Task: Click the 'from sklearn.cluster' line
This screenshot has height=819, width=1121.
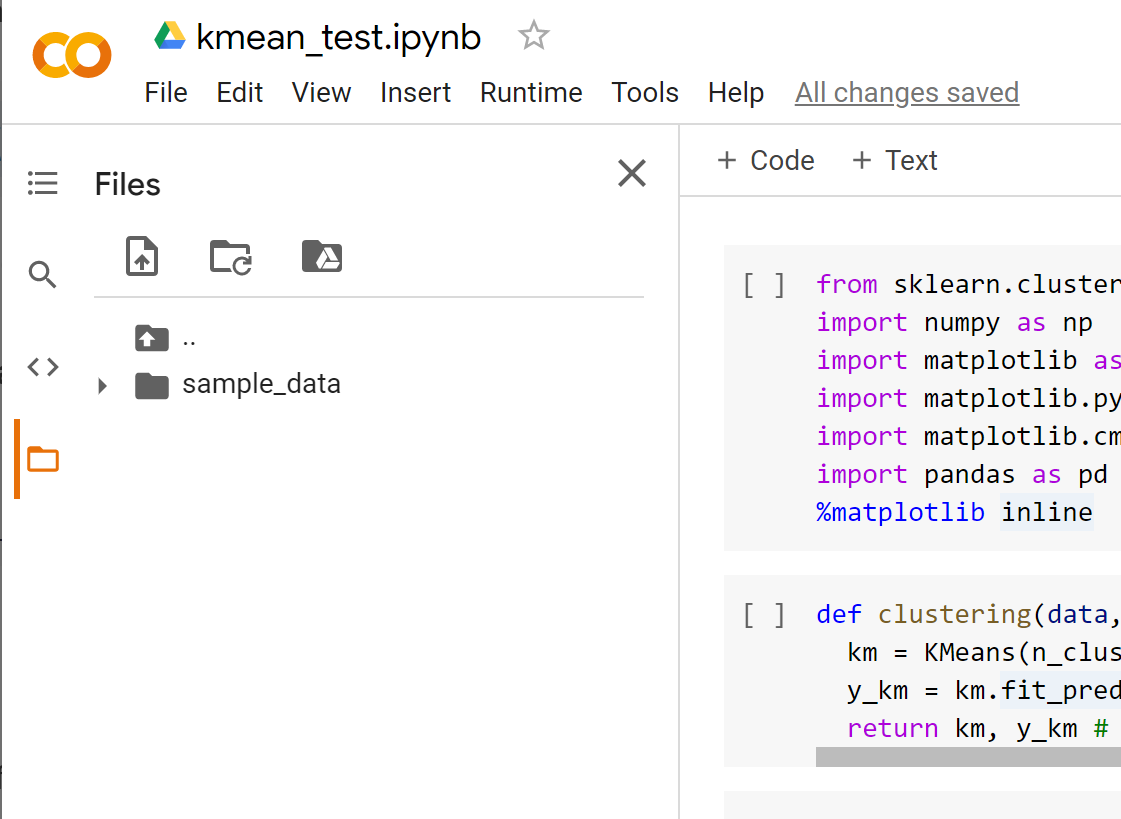Action: tap(968, 284)
